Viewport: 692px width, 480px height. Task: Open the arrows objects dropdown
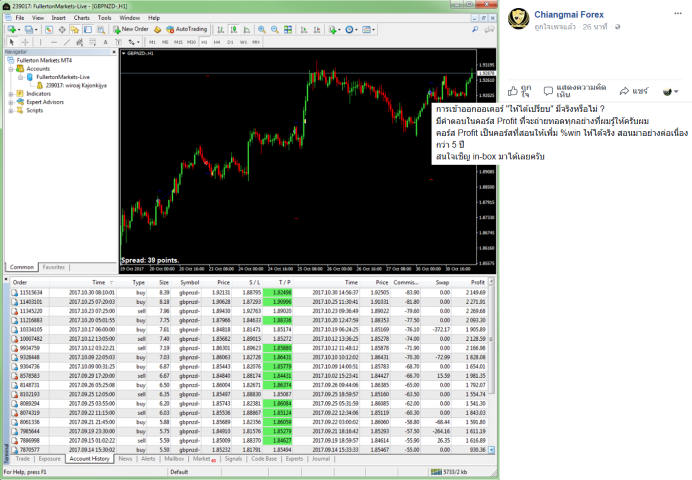[x=134, y=42]
